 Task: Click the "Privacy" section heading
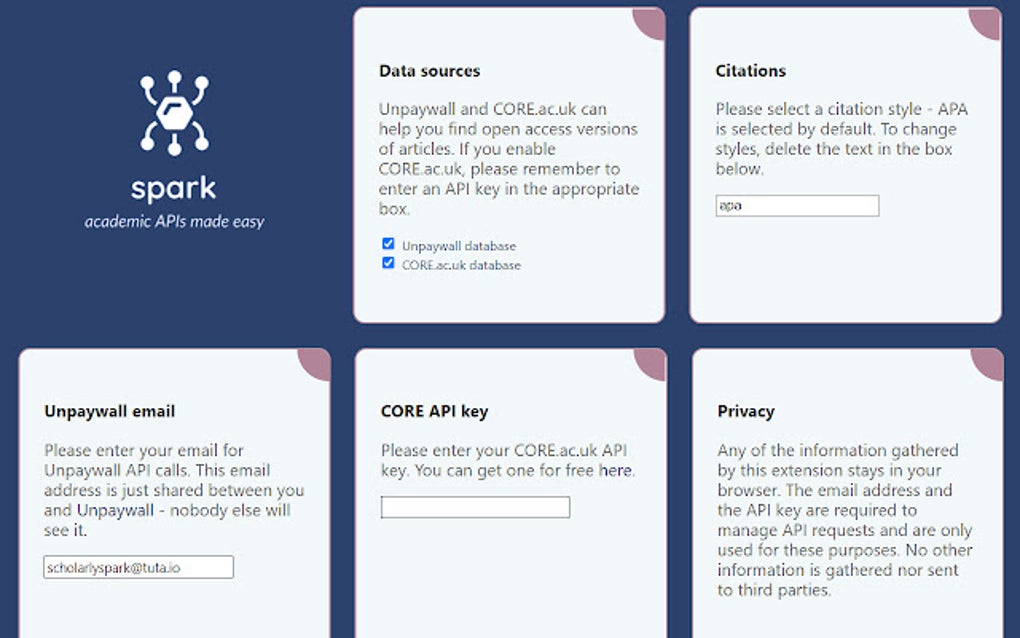click(x=746, y=411)
